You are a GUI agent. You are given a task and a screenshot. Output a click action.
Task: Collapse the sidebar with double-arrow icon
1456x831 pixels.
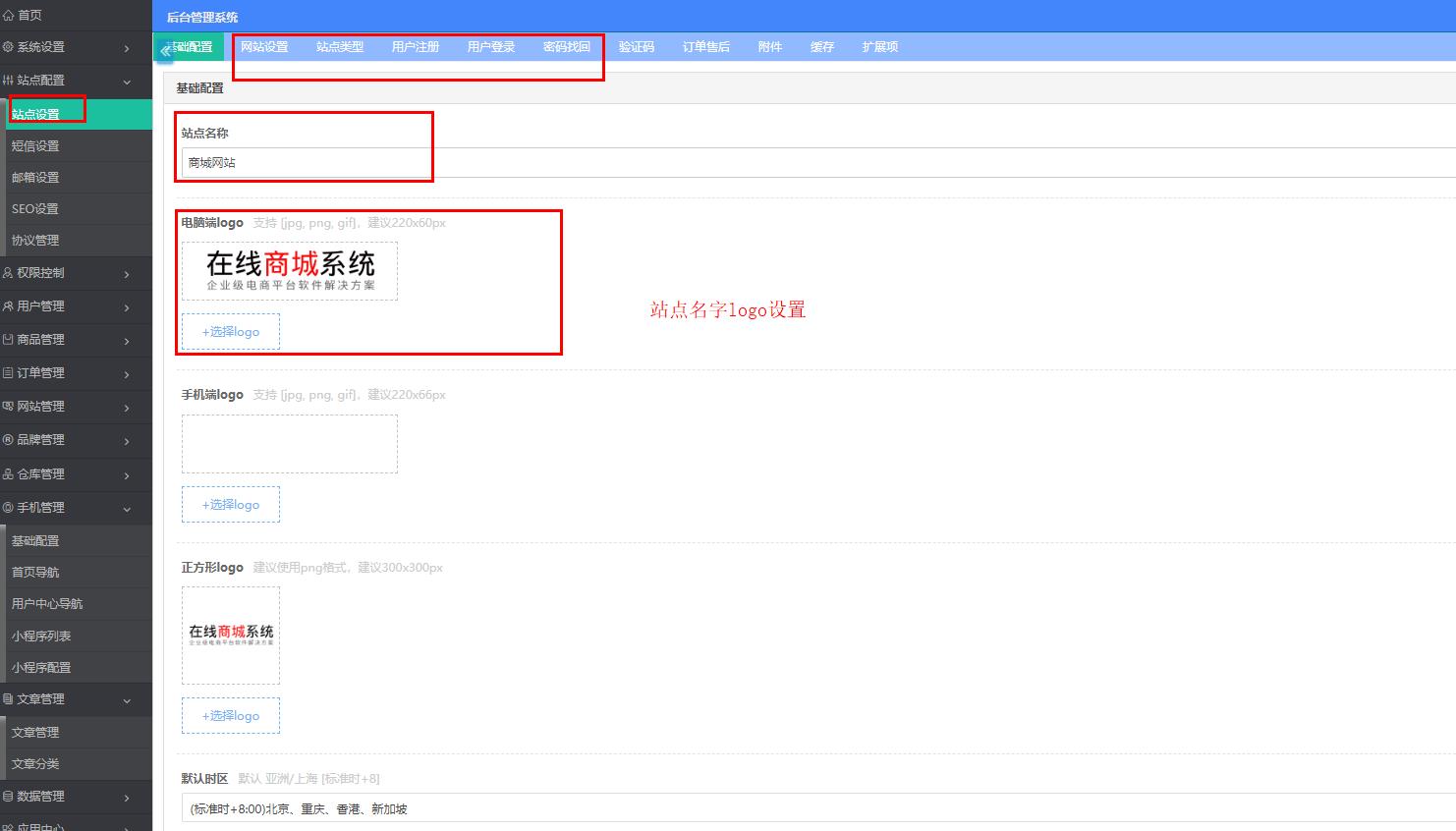[165, 50]
